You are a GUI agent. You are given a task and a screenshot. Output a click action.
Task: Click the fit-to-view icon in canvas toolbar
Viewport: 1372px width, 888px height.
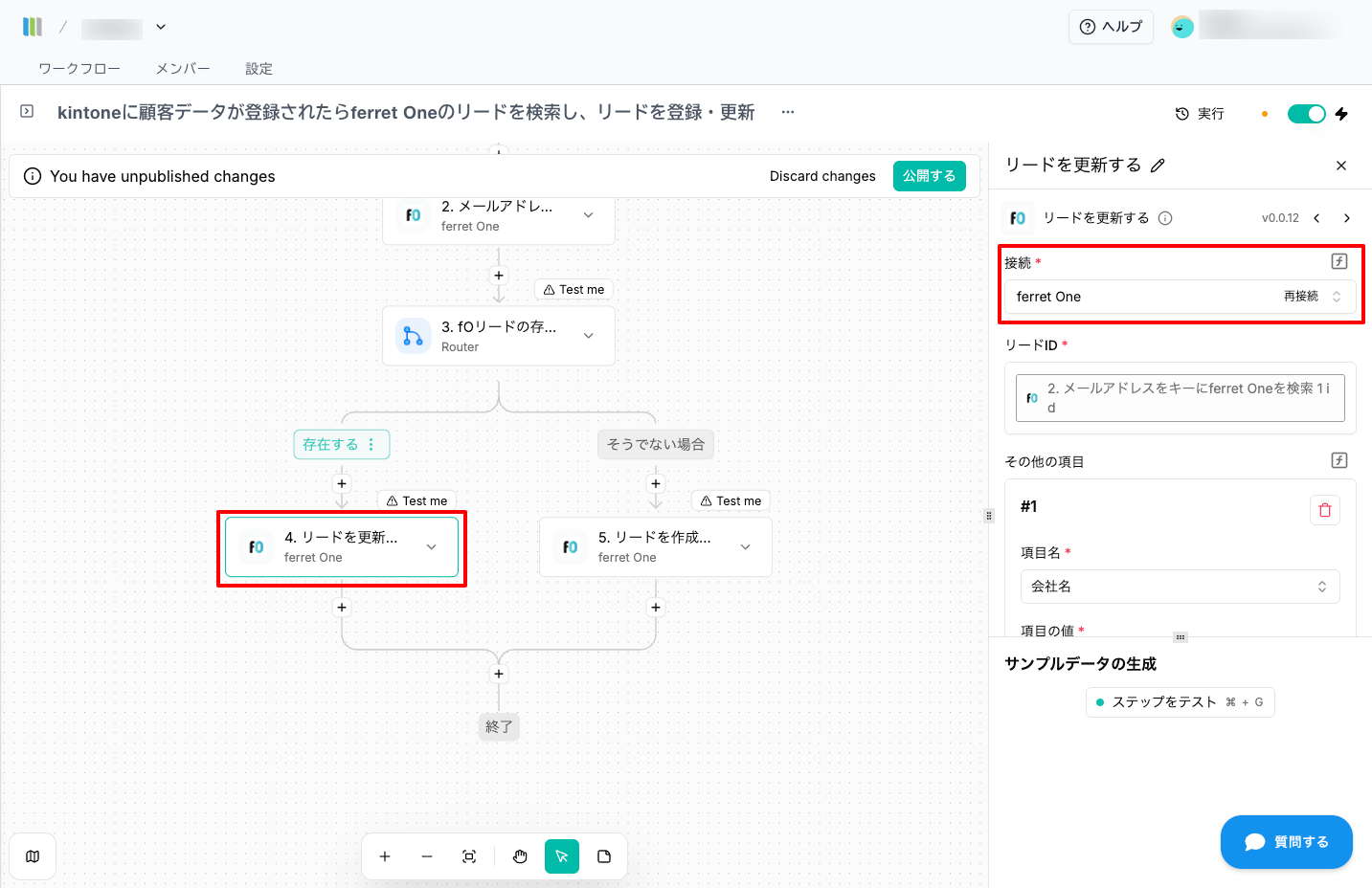pos(469,856)
